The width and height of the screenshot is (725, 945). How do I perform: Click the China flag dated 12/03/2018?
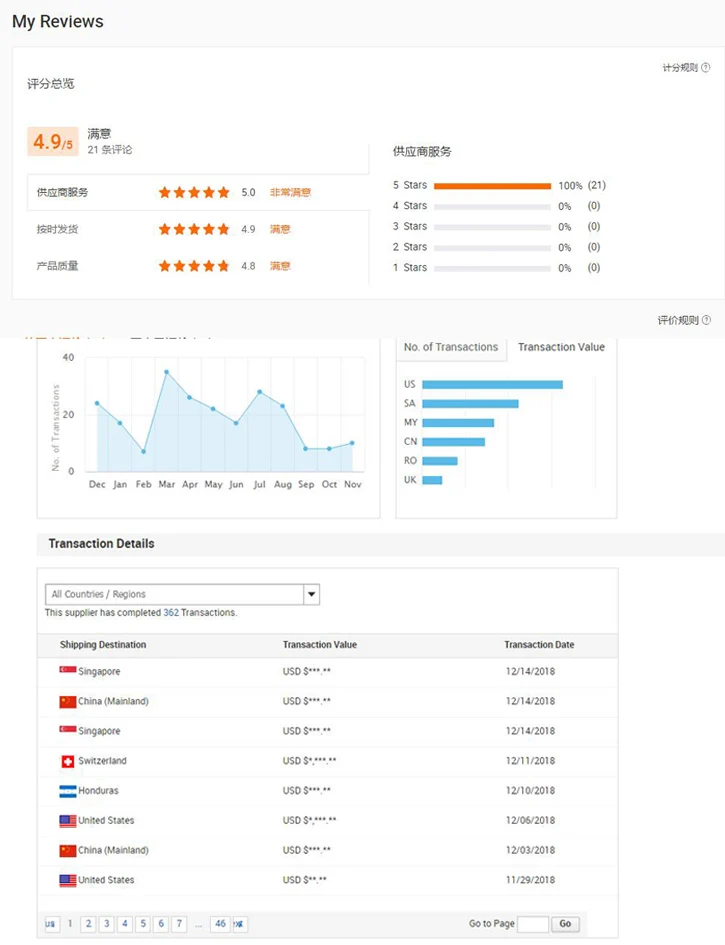pyautogui.click(x=68, y=851)
